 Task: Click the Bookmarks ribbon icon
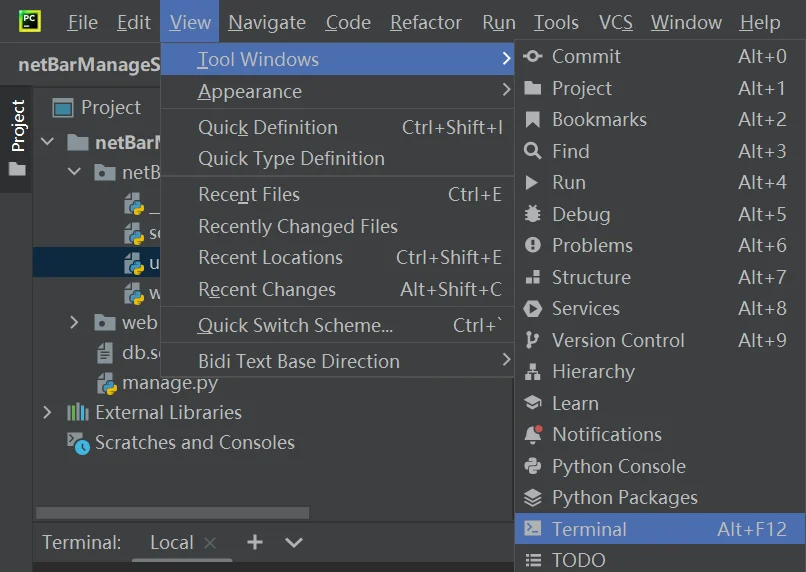coord(533,120)
